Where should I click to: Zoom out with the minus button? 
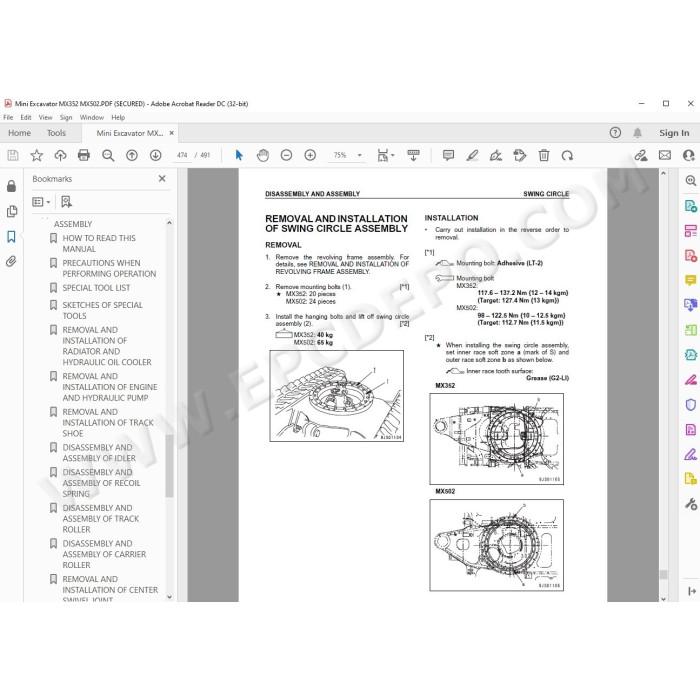(286, 155)
